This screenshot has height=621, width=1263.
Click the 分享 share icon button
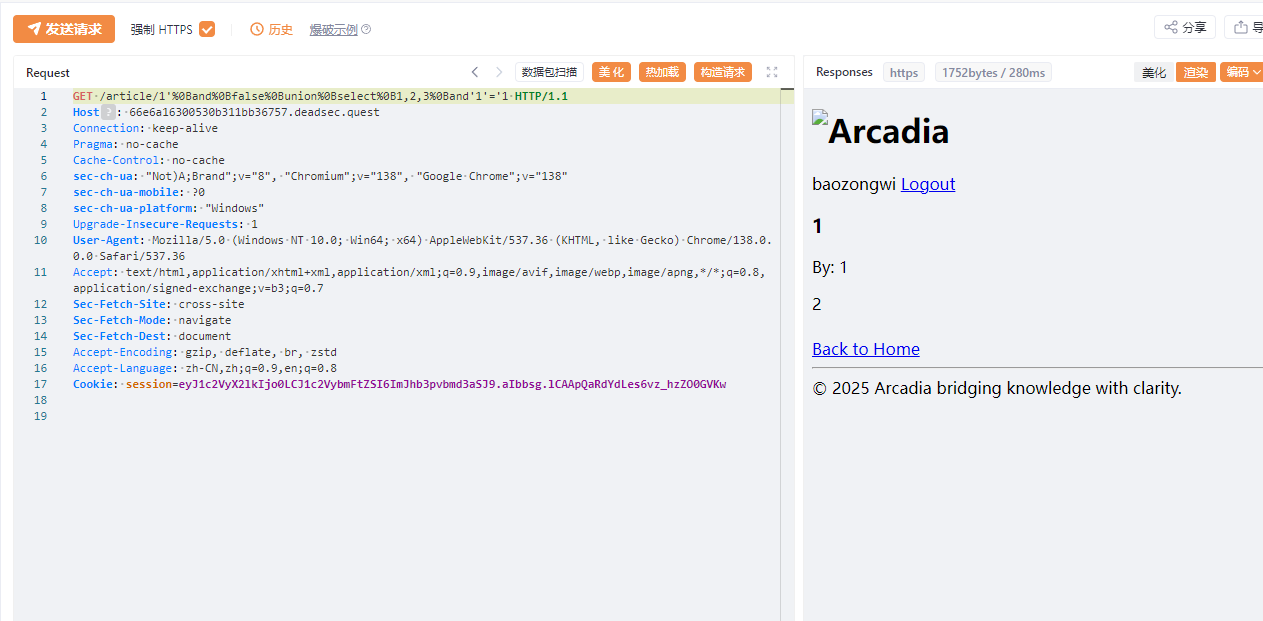point(1185,27)
